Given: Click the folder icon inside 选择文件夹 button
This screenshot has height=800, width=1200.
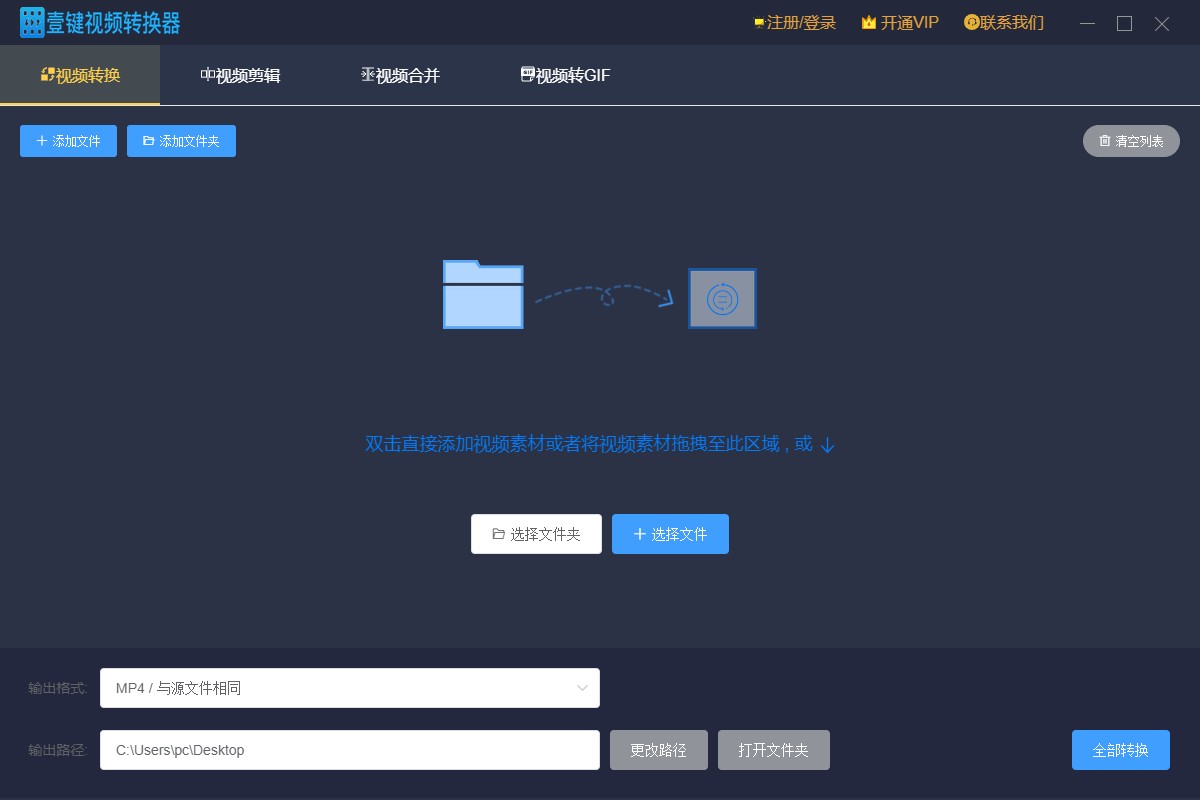Looking at the screenshot, I should coord(500,533).
